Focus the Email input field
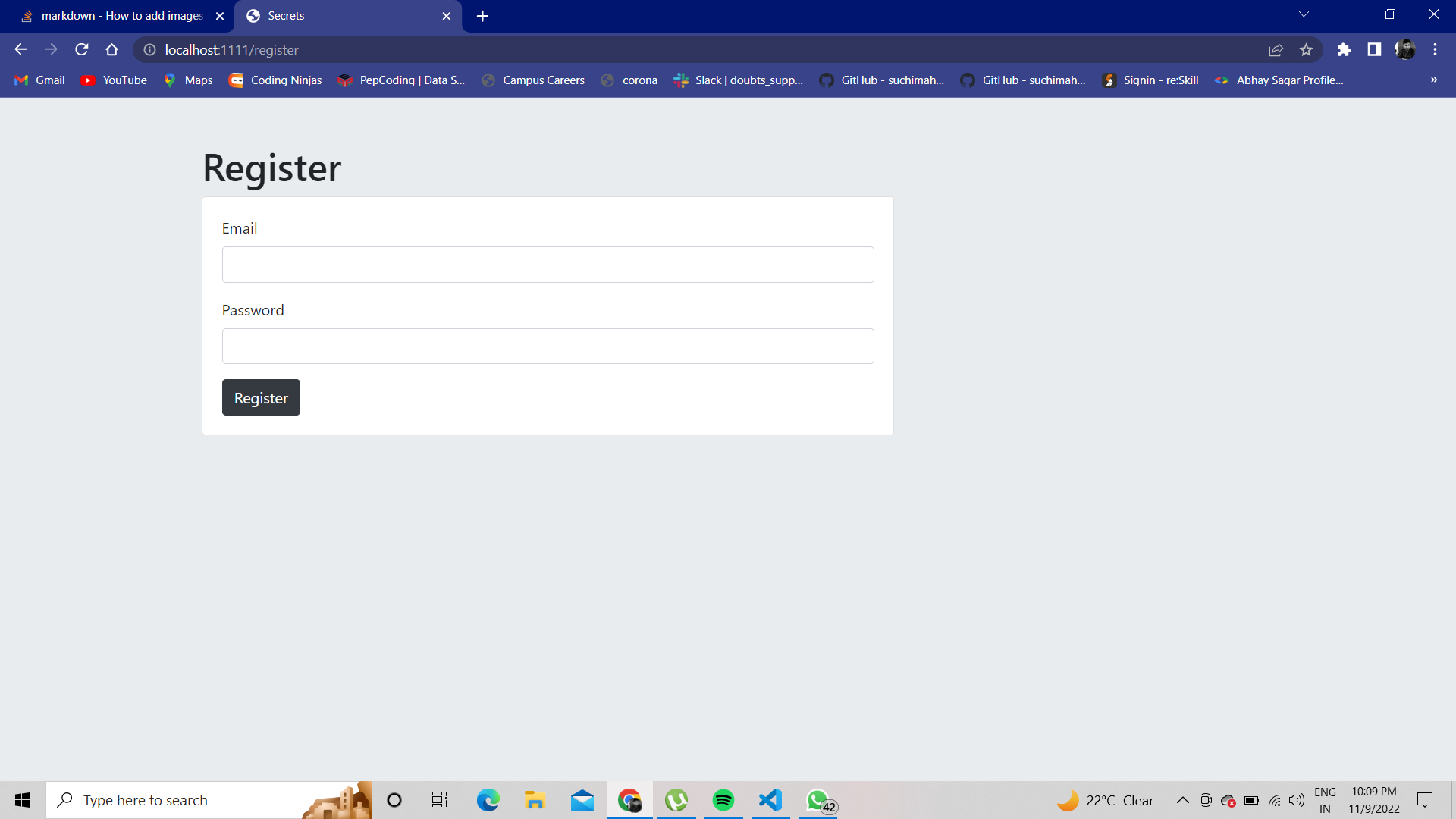Image resolution: width=1456 pixels, height=819 pixels. pos(548,265)
